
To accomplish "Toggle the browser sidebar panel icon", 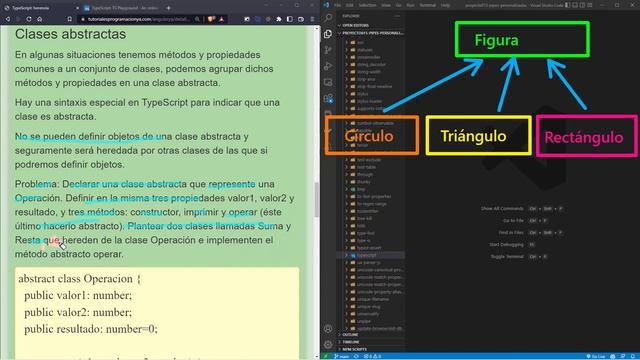I will point(290,19).
